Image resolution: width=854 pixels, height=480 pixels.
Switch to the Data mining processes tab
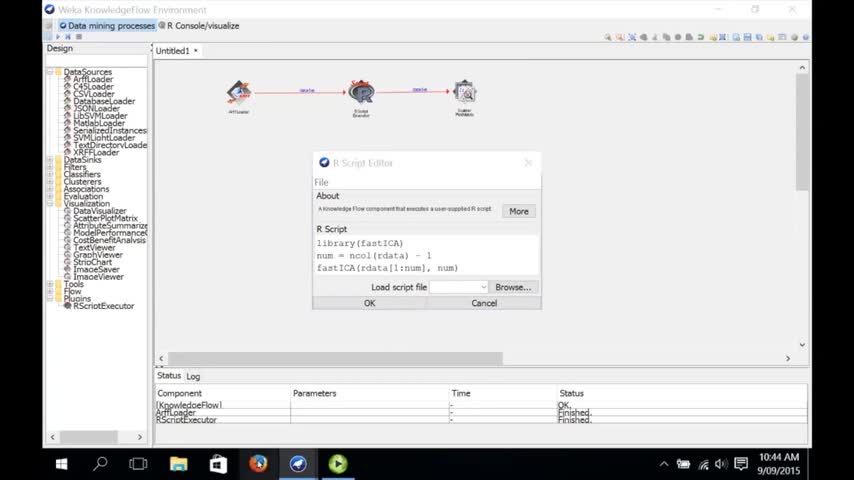[107, 26]
